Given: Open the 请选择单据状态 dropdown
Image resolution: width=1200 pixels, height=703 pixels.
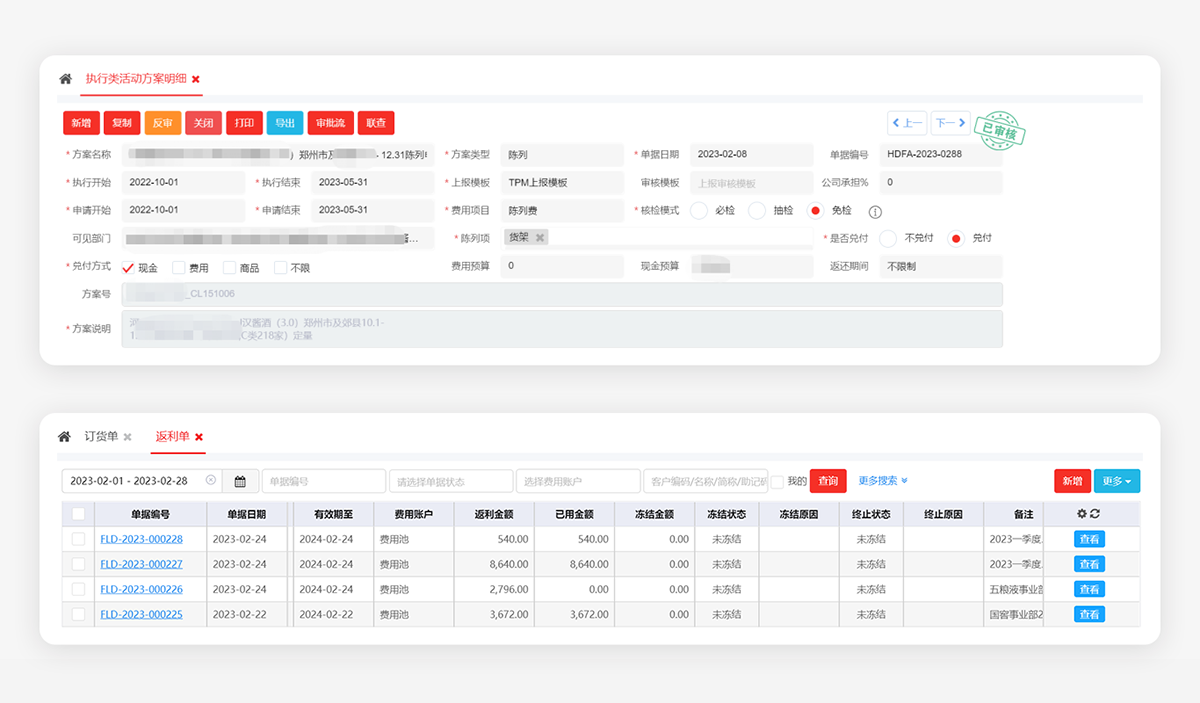Looking at the screenshot, I should click(450, 481).
